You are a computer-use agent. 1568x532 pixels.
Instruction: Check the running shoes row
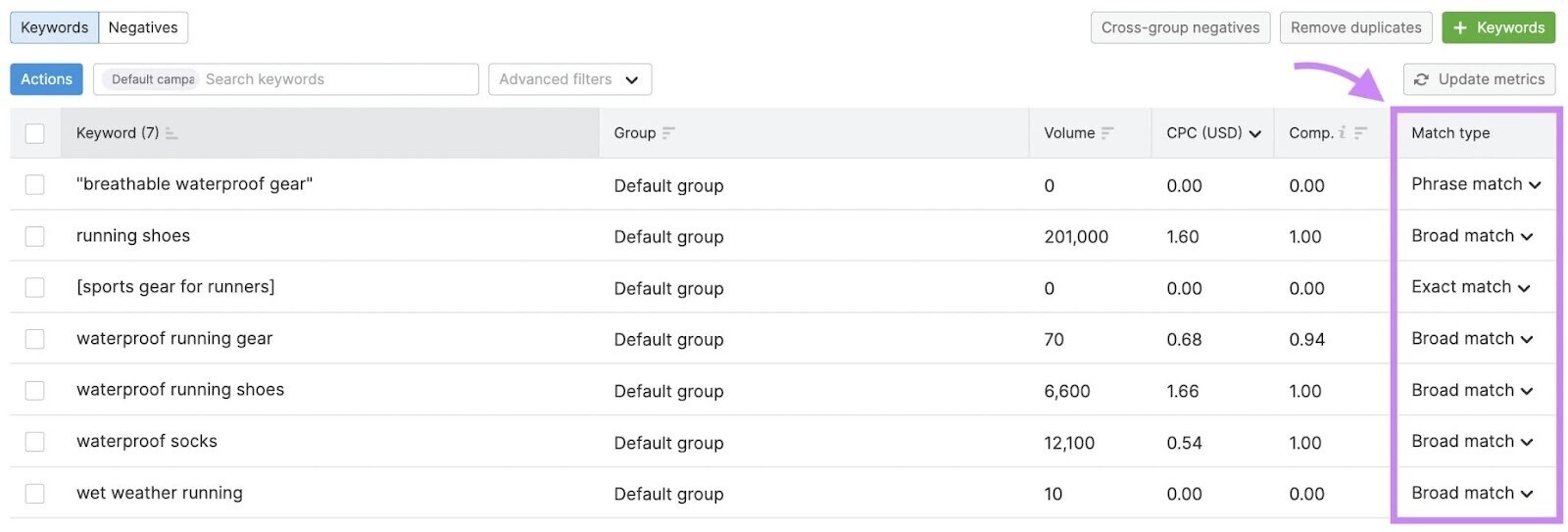(x=35, y=236)
